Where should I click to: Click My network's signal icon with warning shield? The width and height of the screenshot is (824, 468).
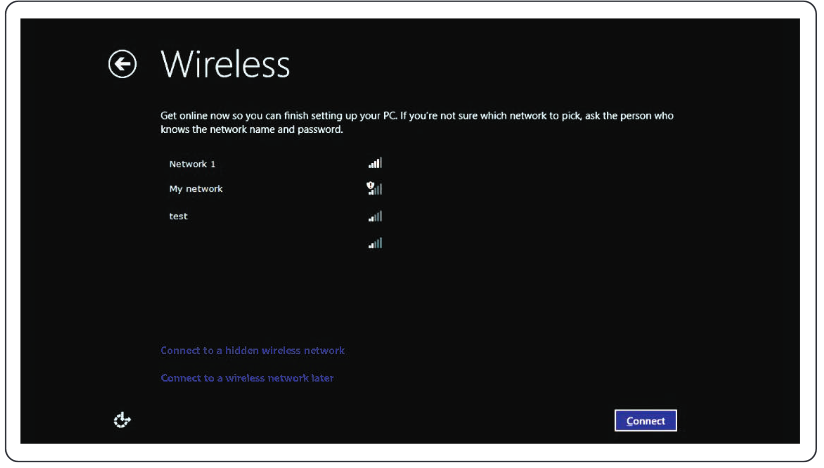(375, 188)
